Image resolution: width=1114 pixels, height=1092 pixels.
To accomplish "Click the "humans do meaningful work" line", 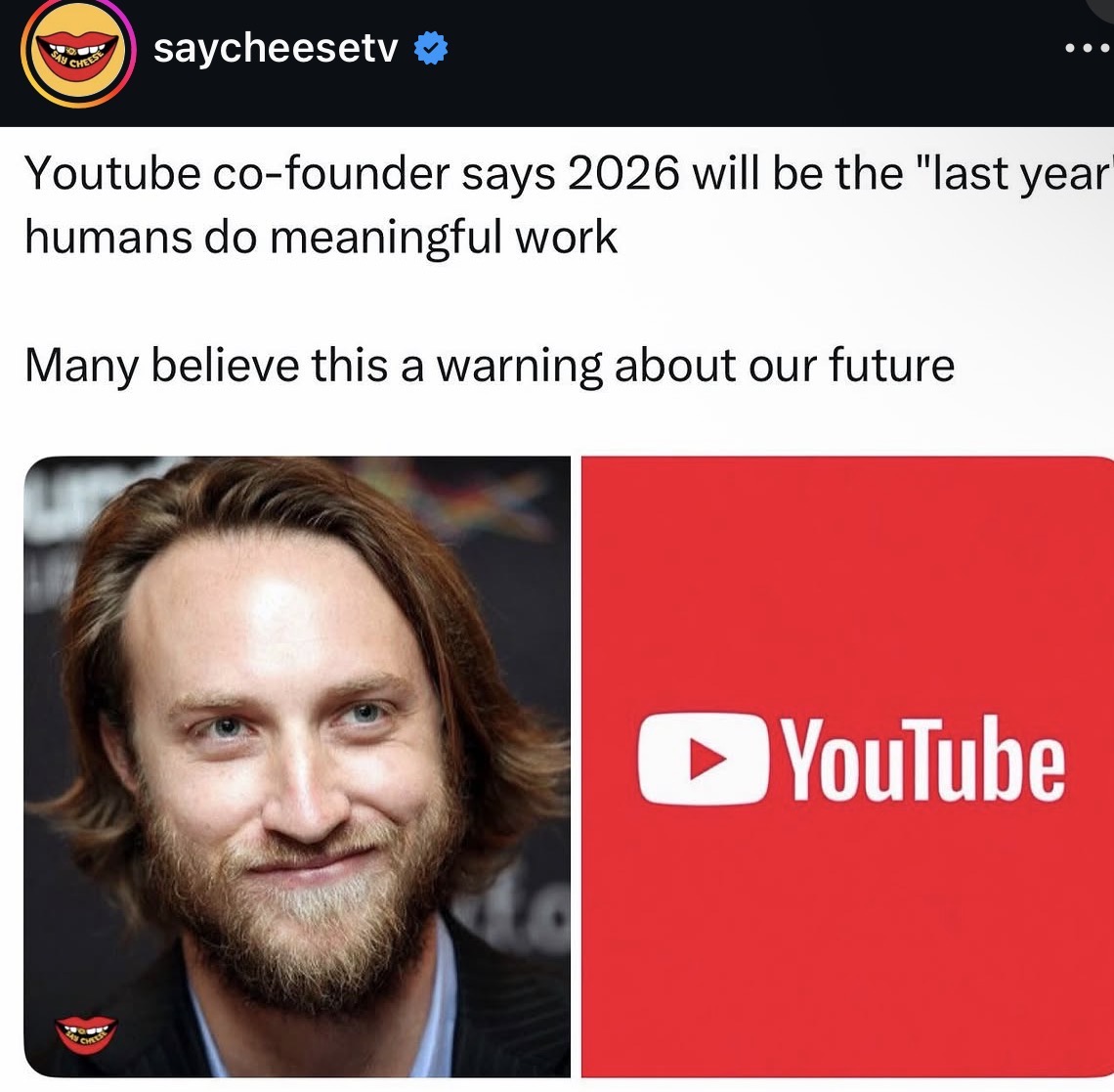I will [x=321, y=237].
